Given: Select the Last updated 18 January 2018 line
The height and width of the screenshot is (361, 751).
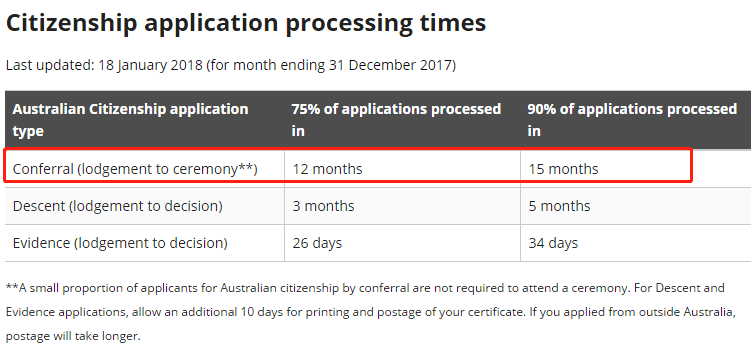Looking at the screenshot, I should tap(230, 65).
